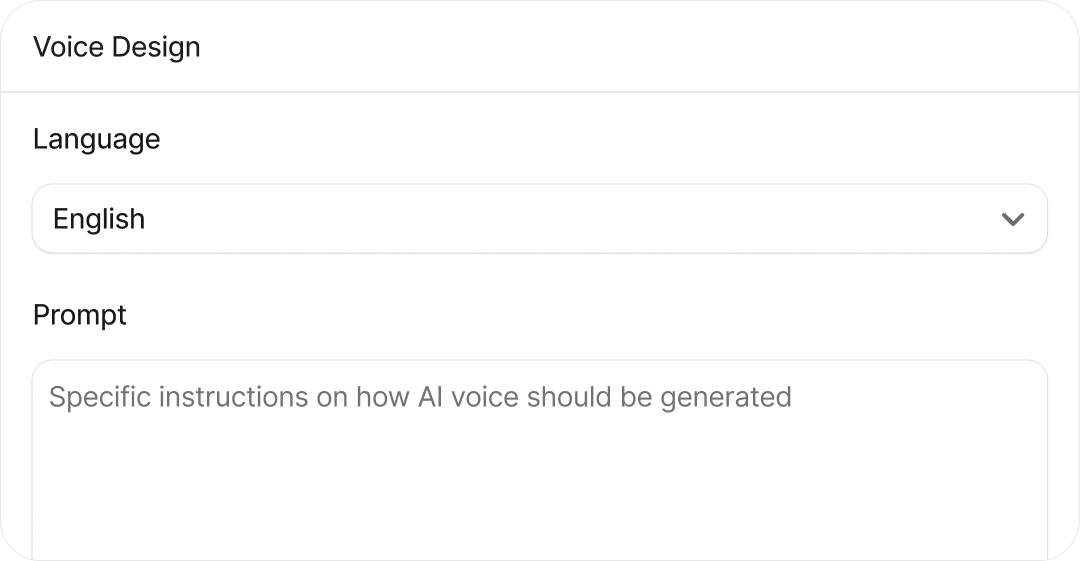Viewport: 1080px width, 561px height.
Task: Click the Language field label
Action: (97, 139)
